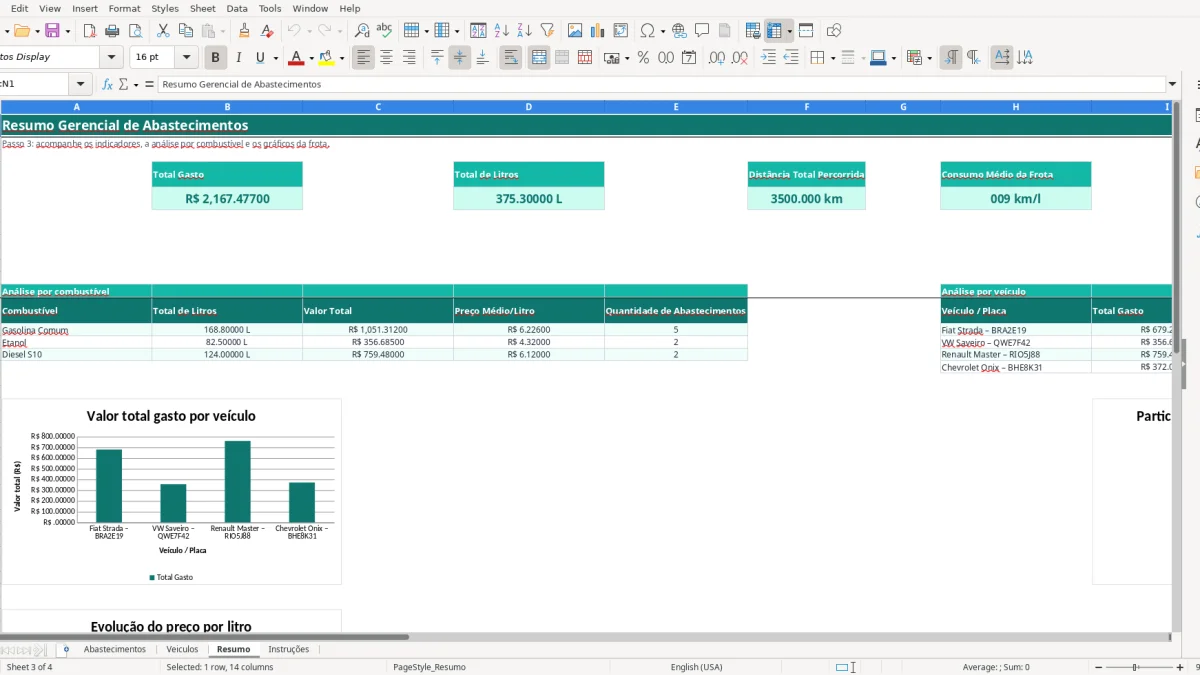Expand the Name Box dropdown
1200x675 pixels.
(x=81, y=85)
